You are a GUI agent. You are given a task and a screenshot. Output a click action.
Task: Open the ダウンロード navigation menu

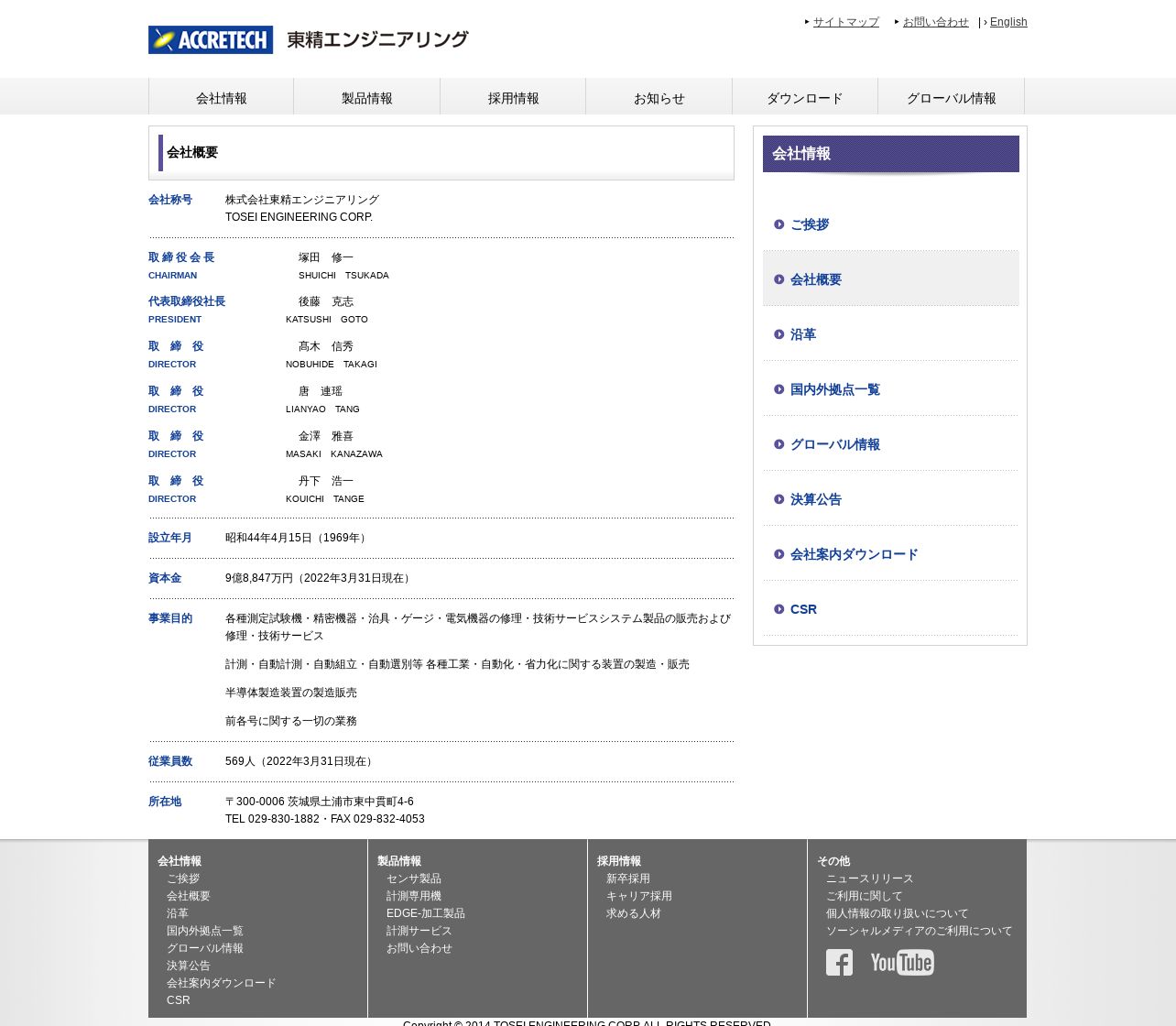click(x=804, y=97)
